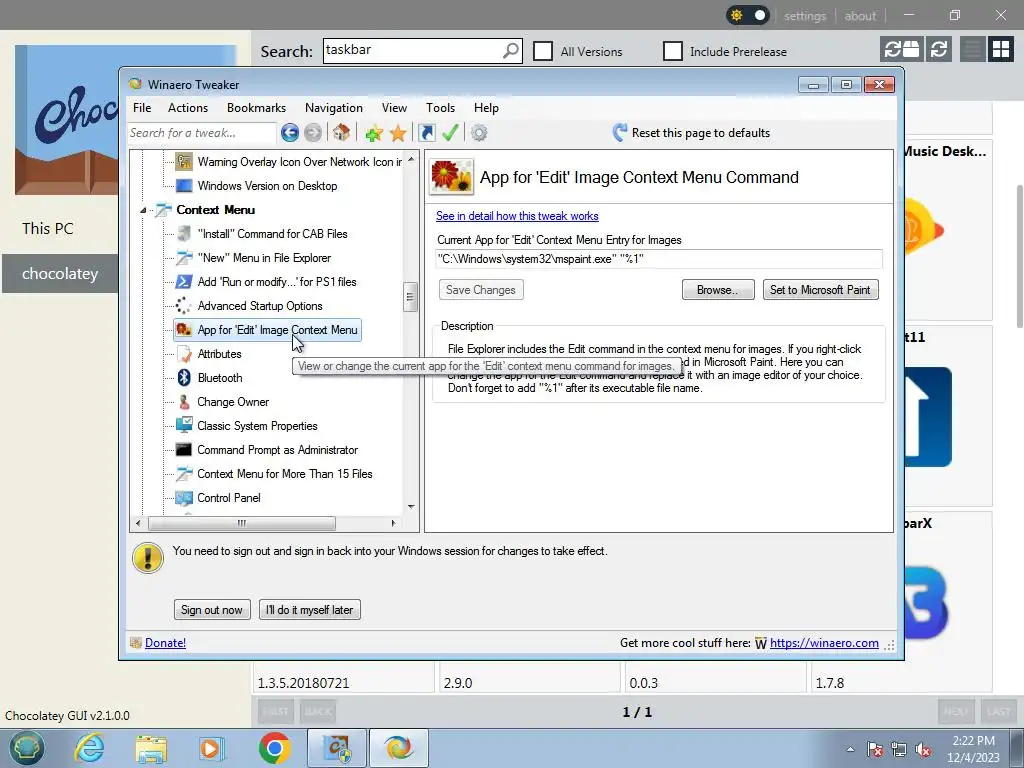Select Add 'Run or modify...' for PS1 files
The image size is (1024, 768).
point(277,282)
